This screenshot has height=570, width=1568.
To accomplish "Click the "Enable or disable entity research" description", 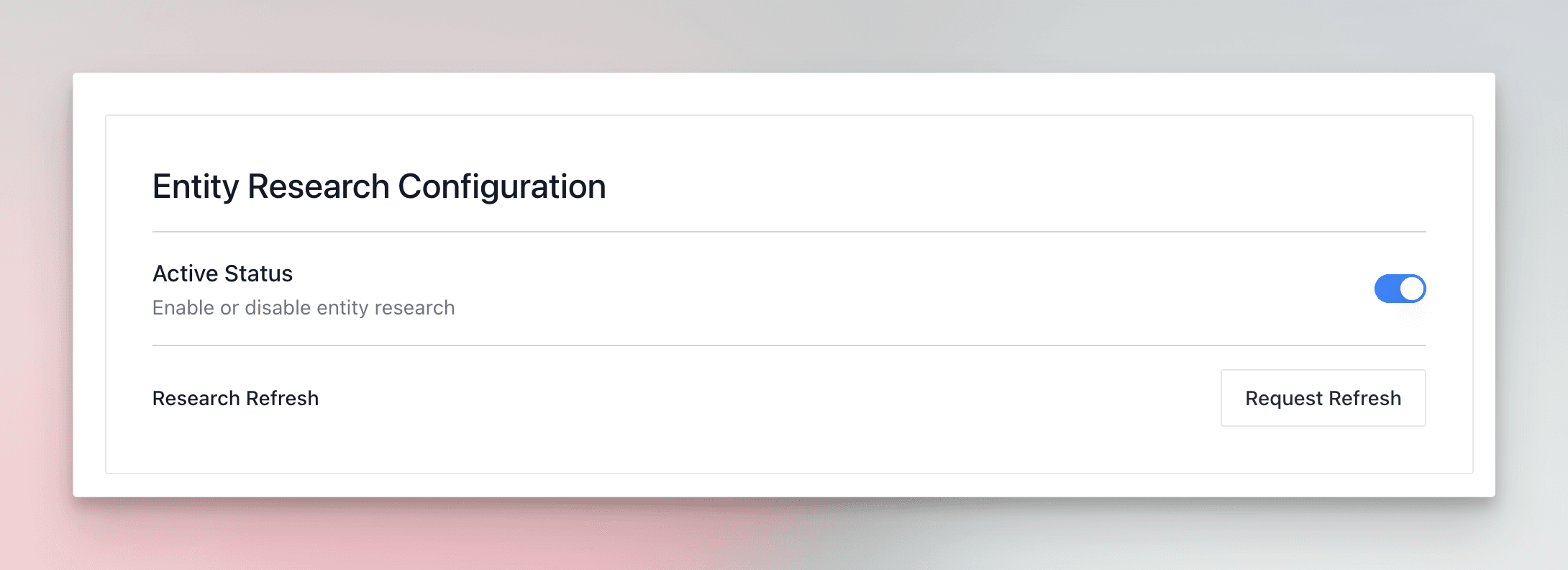I will pos(304,308).
